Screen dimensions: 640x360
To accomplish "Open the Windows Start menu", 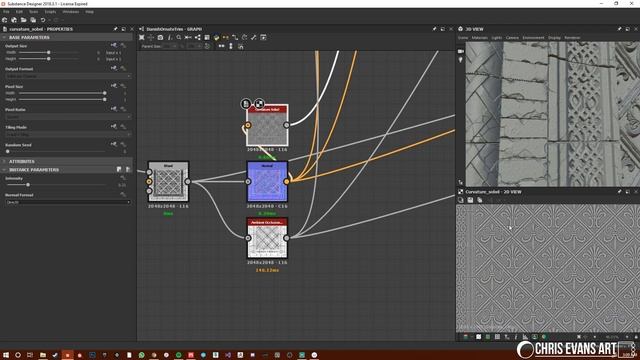I will [x=6, y=355].
